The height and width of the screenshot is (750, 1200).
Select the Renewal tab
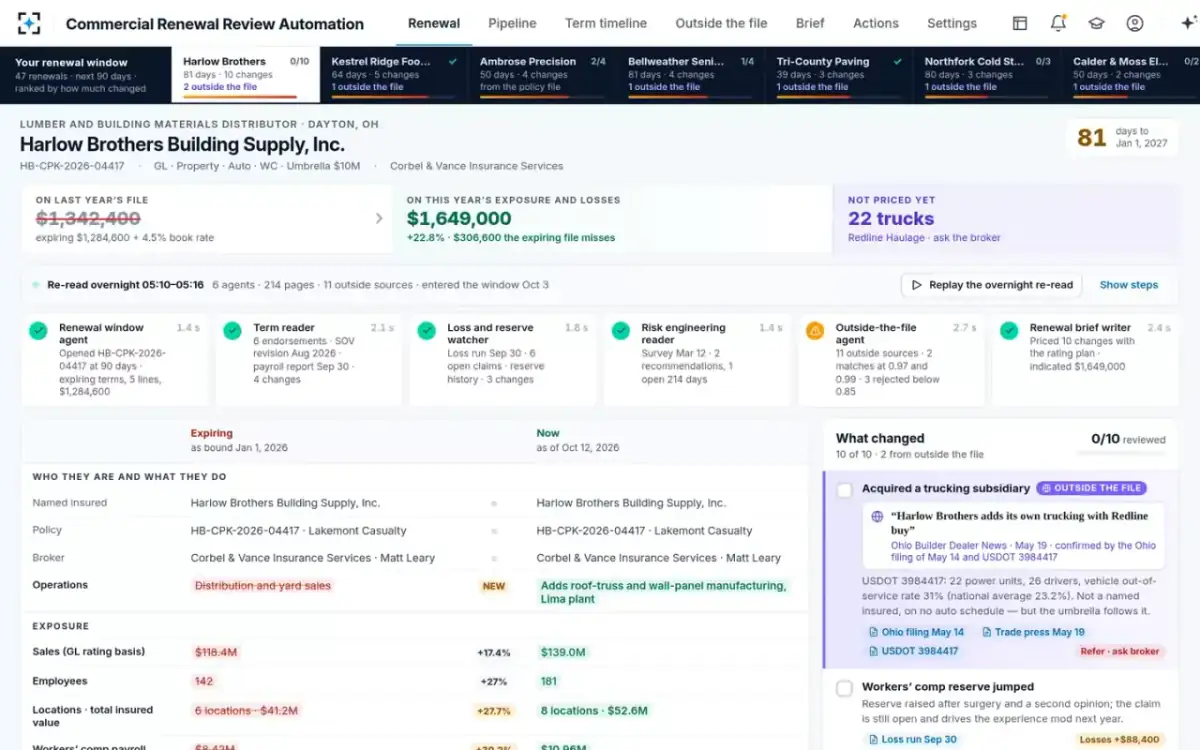click(434, 23)
